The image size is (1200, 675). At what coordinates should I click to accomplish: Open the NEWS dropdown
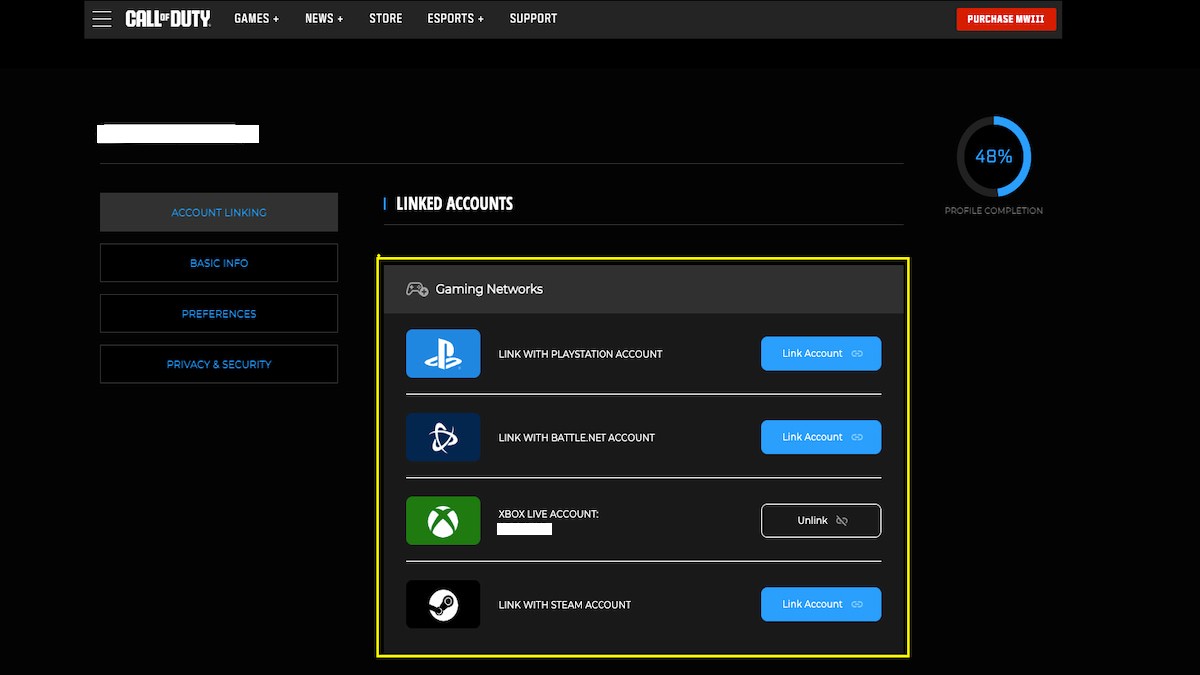tap(323, 18)
